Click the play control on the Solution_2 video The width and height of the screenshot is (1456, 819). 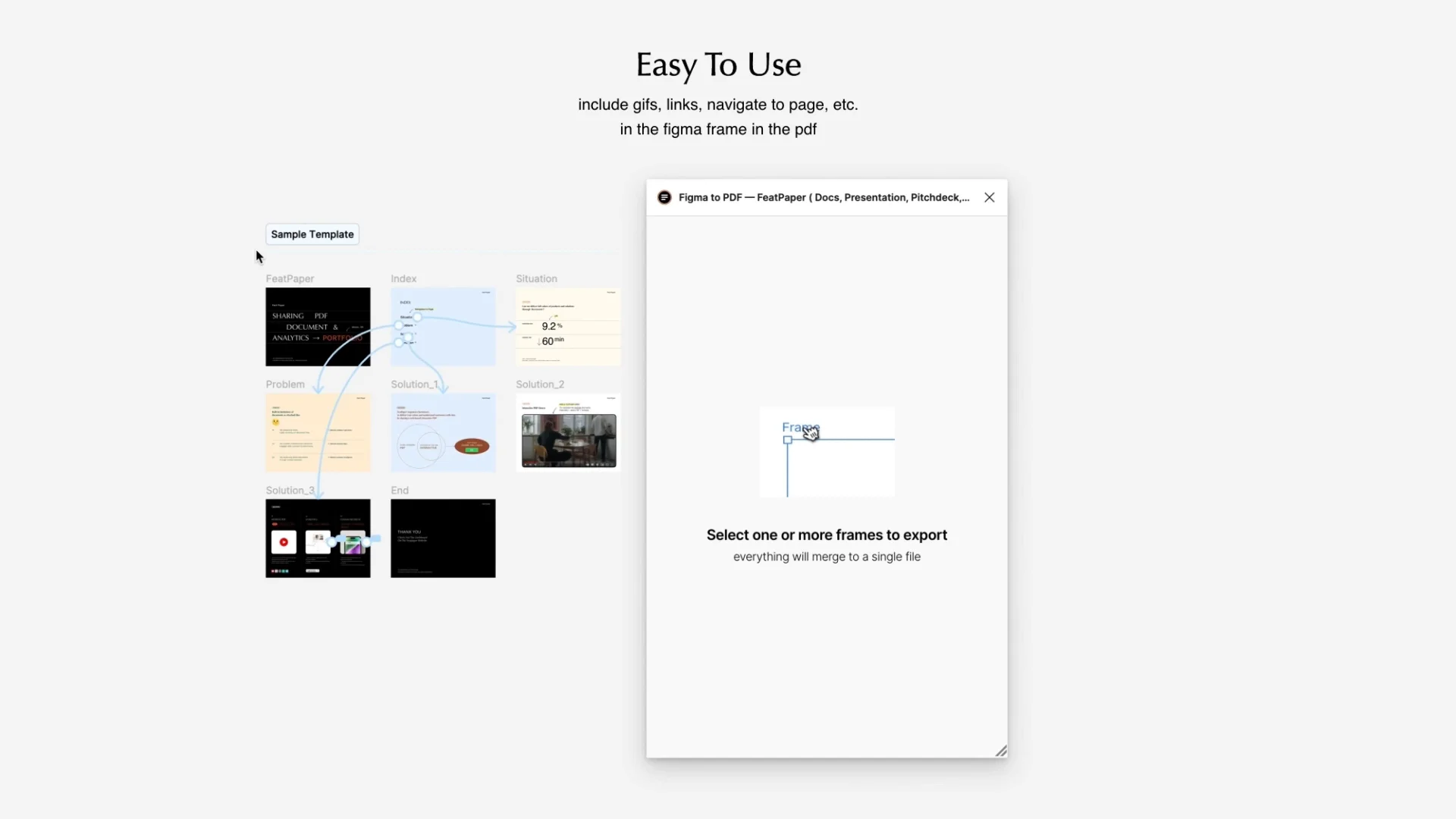[526, 465]
